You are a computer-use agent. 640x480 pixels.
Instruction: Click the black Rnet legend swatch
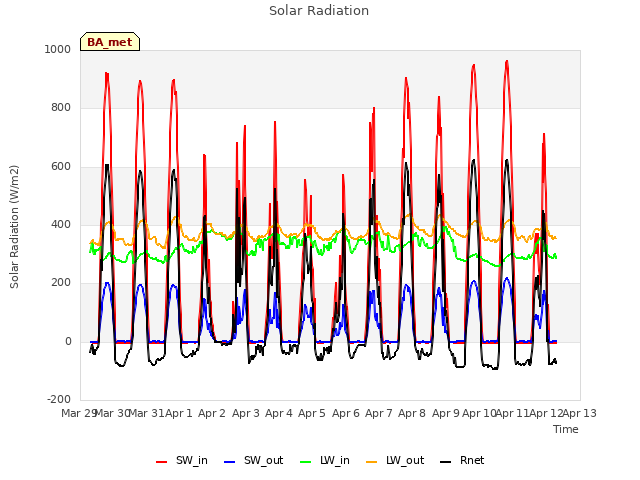pos(446,462)
